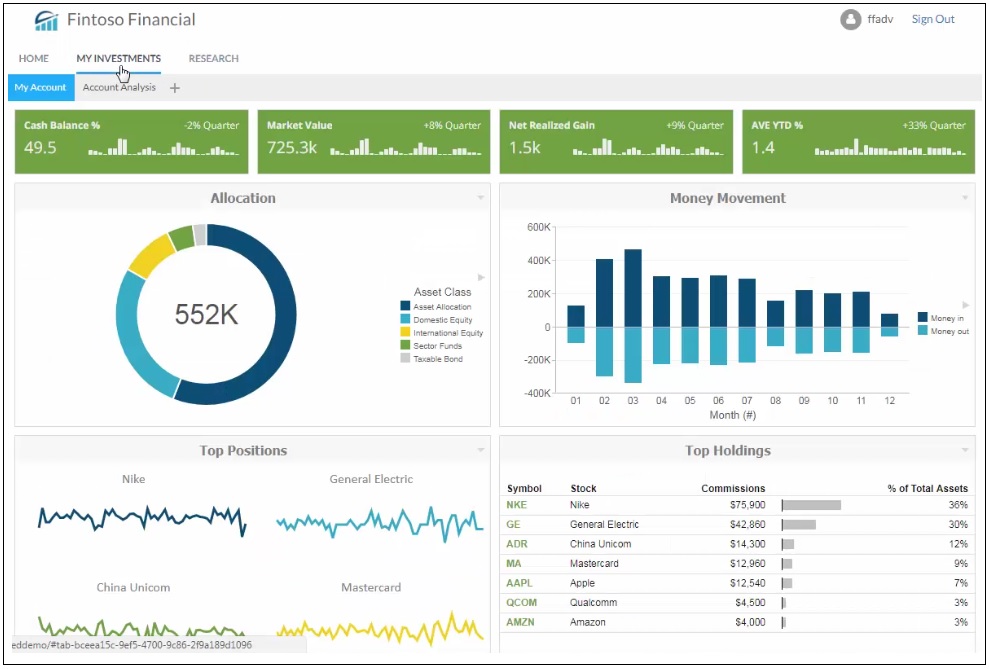This screenshot has width=989, height=669.
Task: Open the NKE symbol link
Action: 516,505
